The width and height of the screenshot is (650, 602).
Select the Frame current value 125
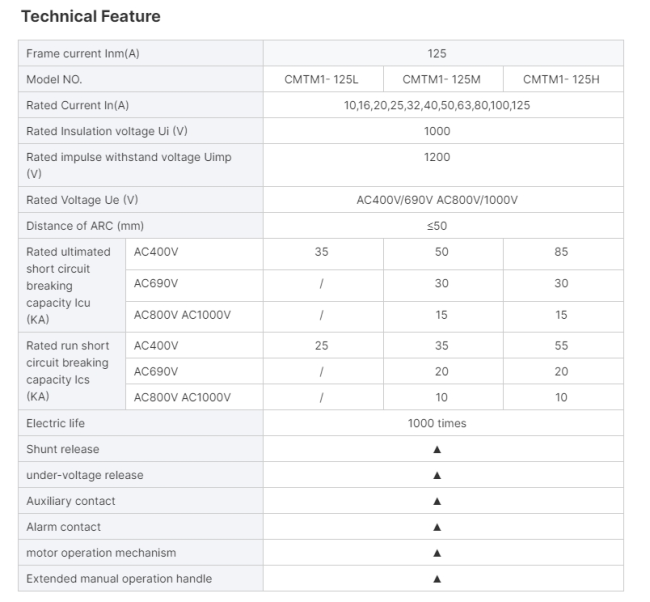point(437,53)
